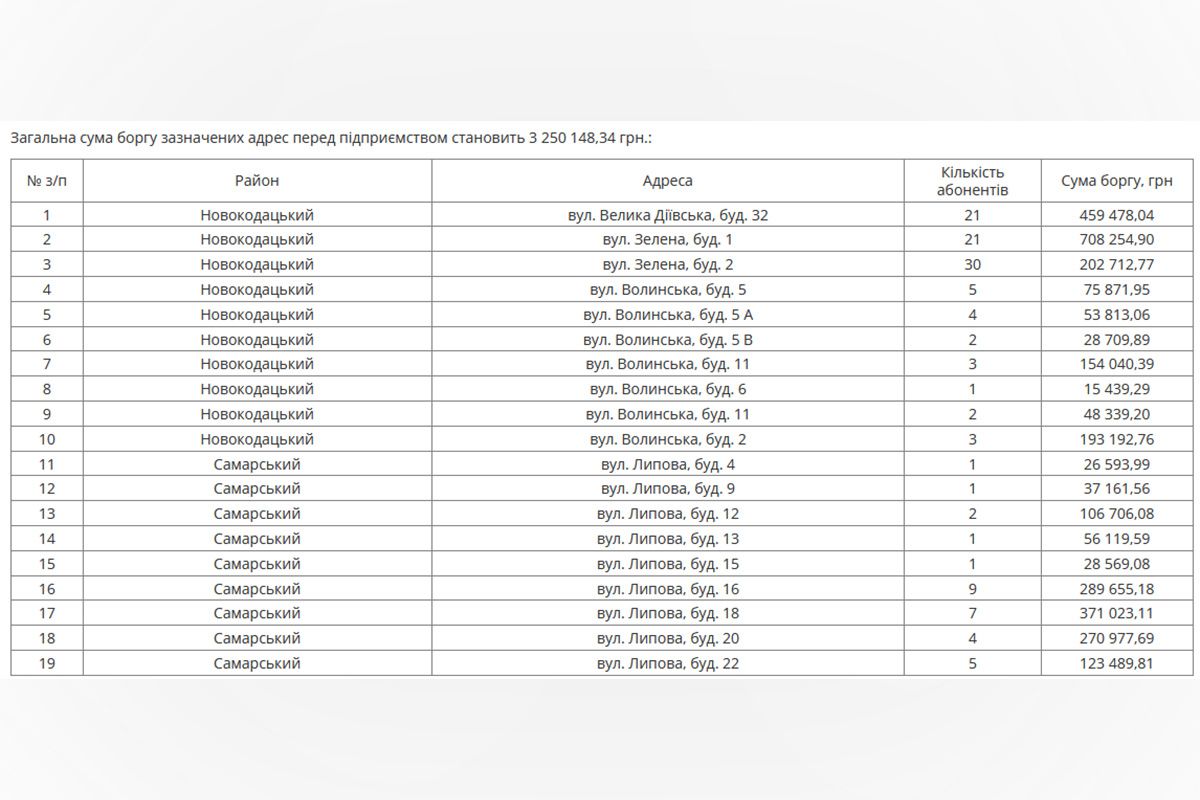Click the "№ з/п" header cell

47,181
